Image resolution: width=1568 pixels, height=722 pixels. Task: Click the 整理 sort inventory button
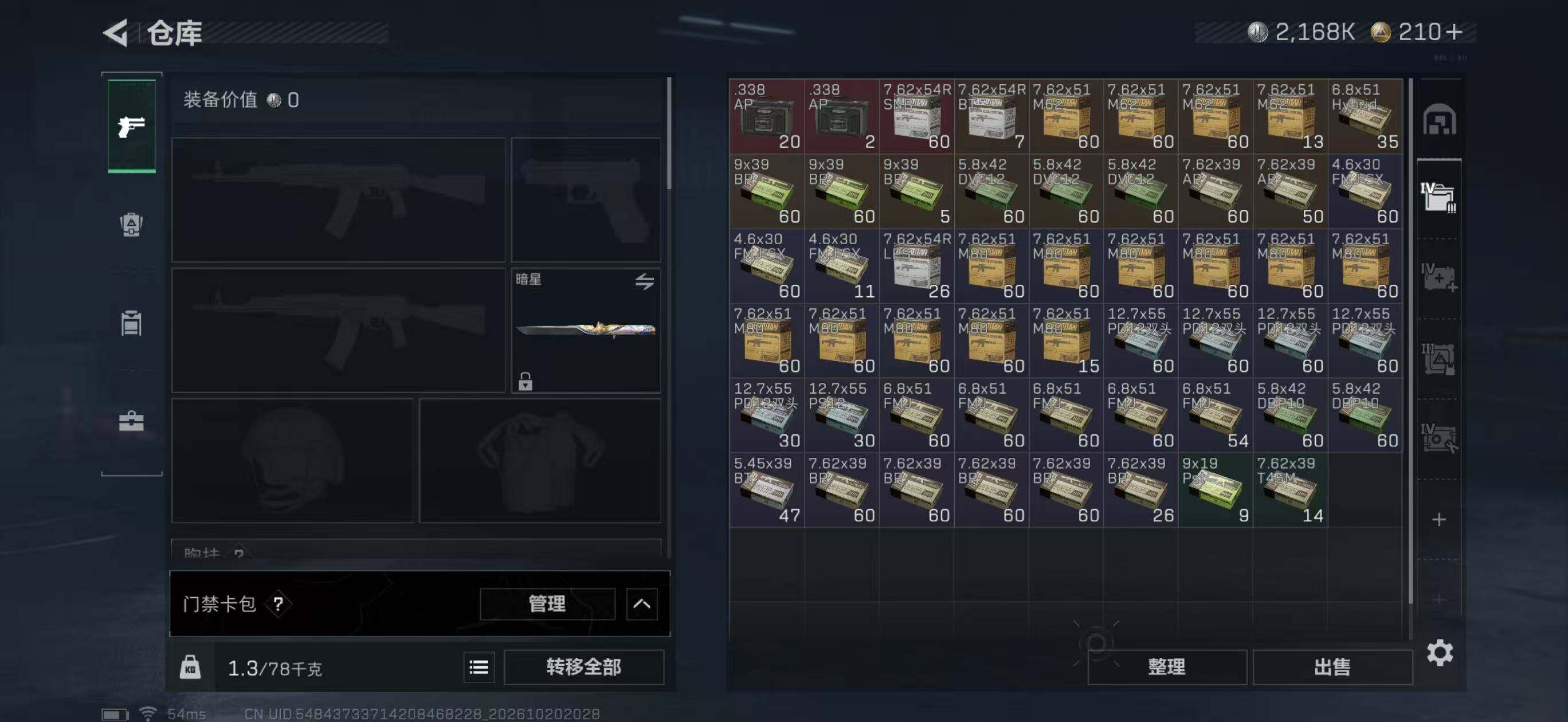click(1167, 667)
